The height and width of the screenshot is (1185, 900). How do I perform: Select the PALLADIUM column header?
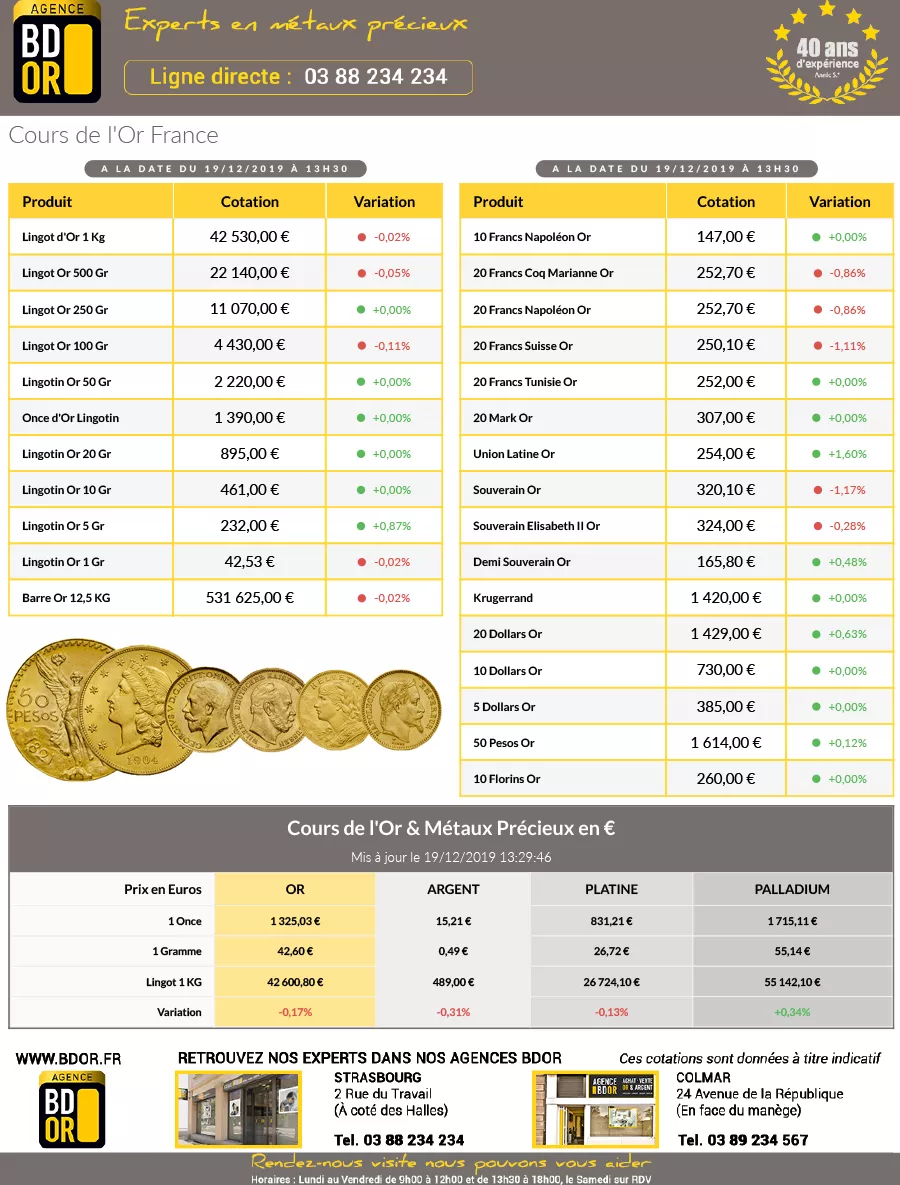click(792, 889)
